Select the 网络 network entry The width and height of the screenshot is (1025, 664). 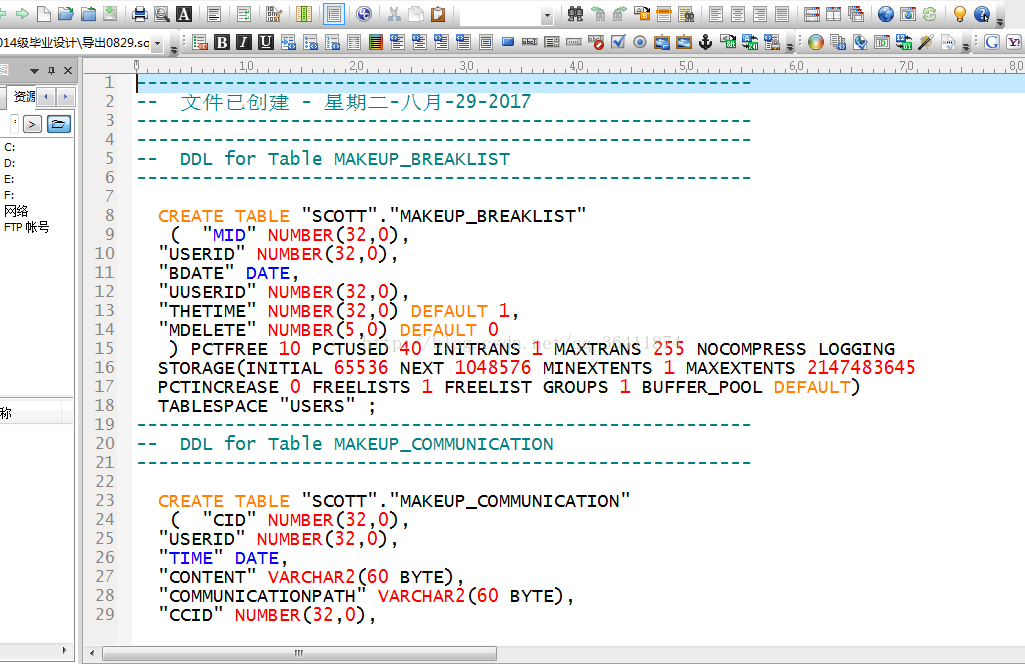pos(16,211)
